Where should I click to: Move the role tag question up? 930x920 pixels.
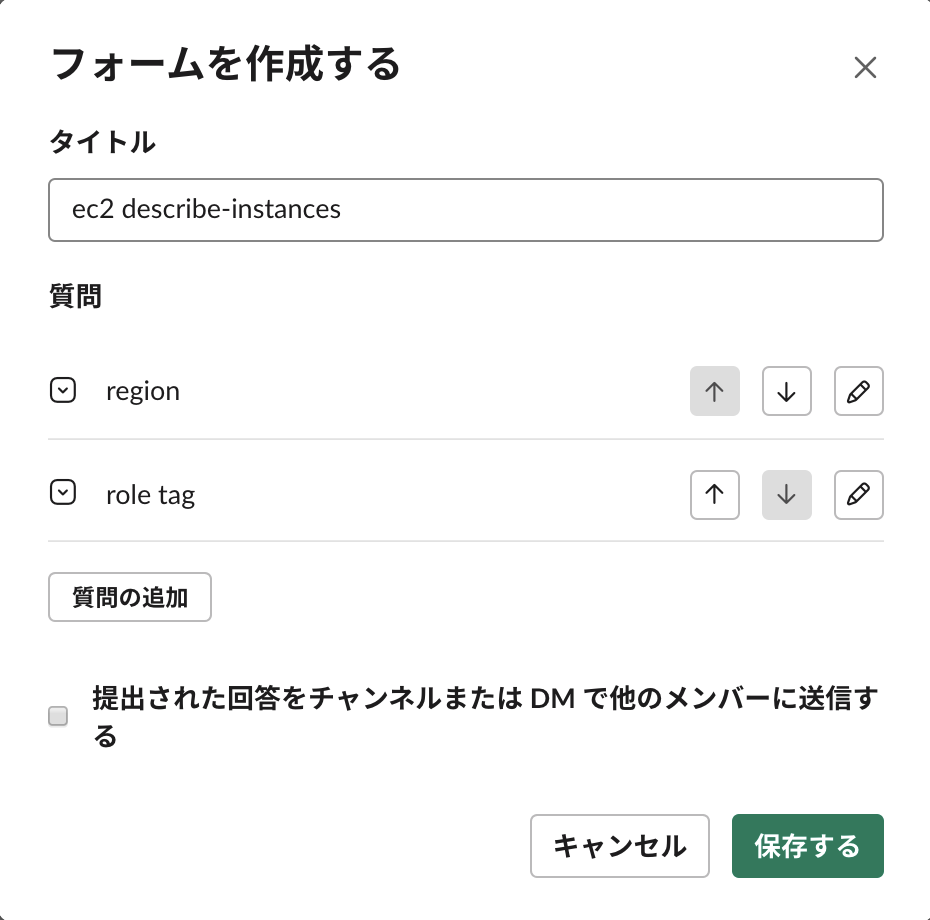715,495
